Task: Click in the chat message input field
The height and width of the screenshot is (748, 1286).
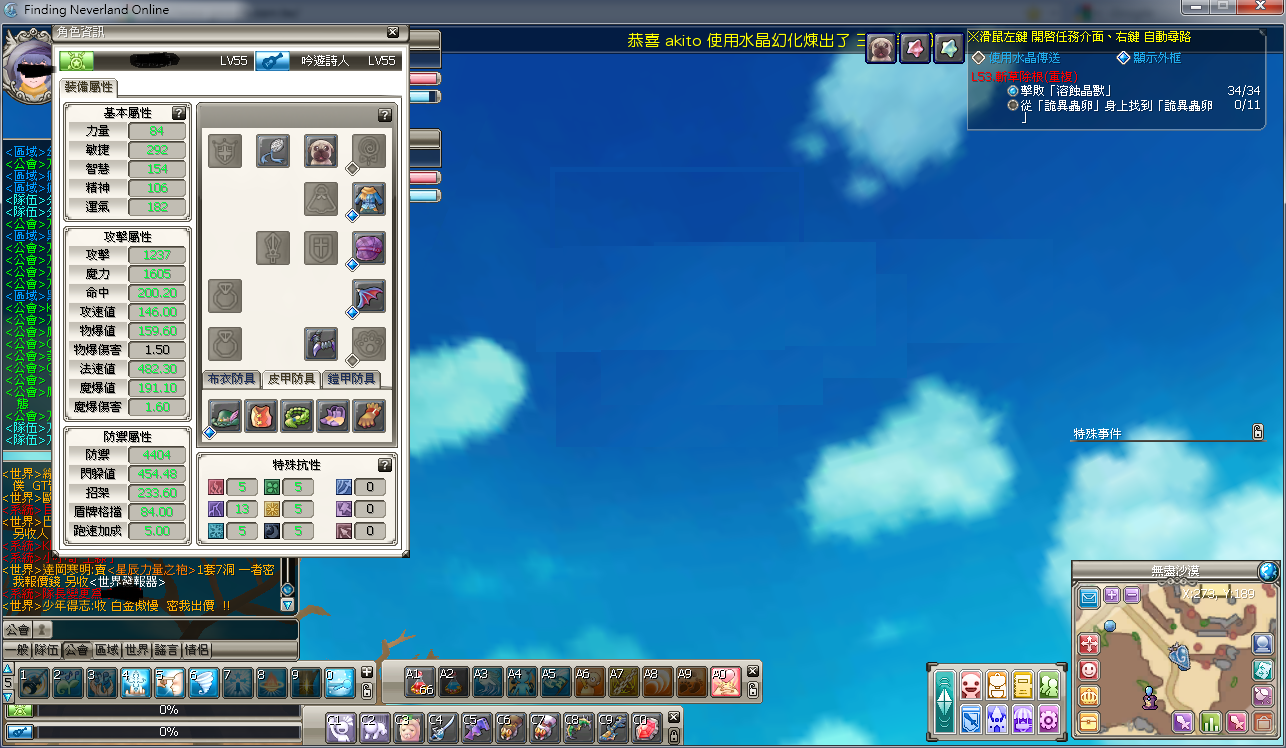Action: pyautogui.click(x=174, y=630)
